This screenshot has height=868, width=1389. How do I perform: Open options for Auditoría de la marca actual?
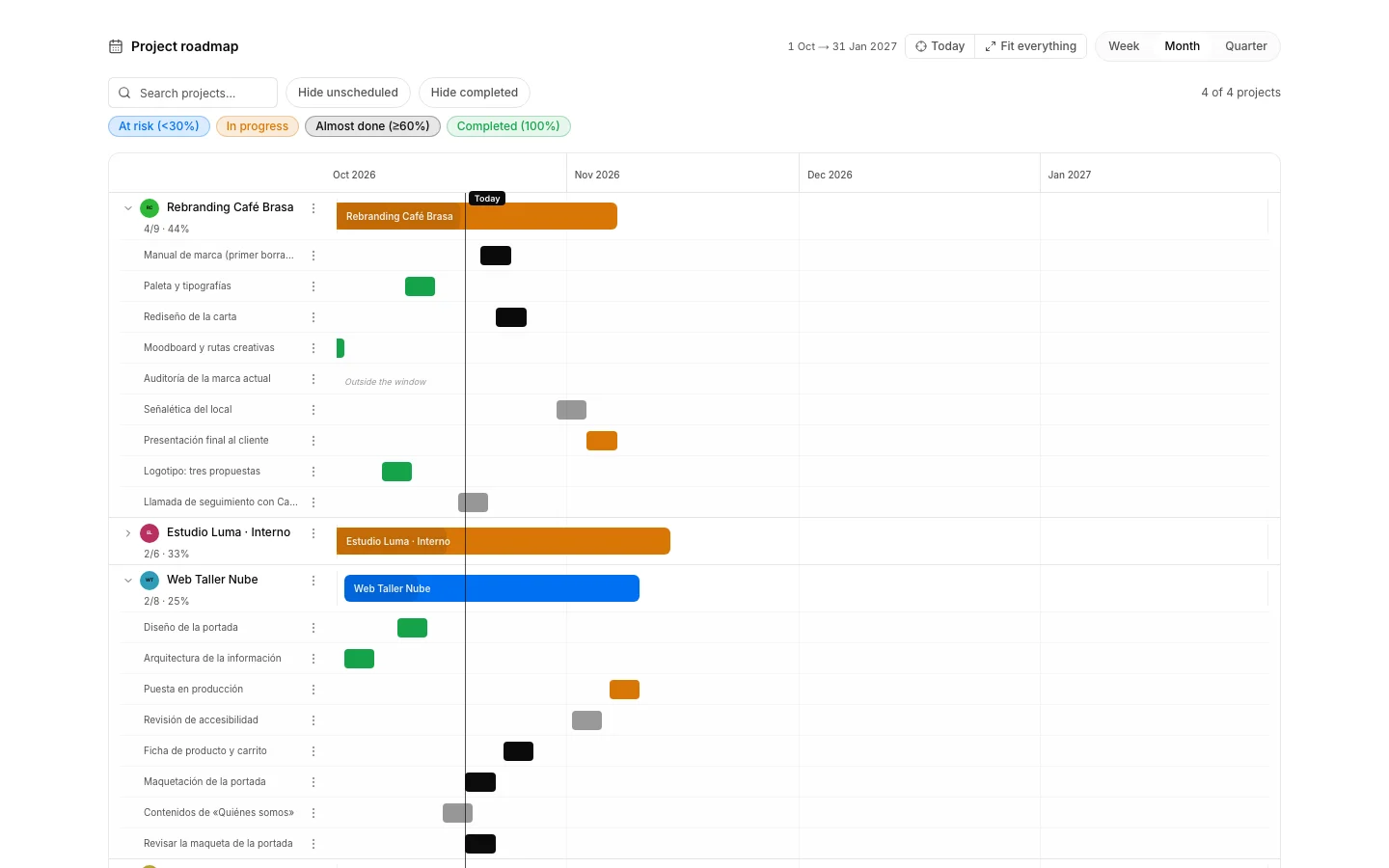coord(313,379)
